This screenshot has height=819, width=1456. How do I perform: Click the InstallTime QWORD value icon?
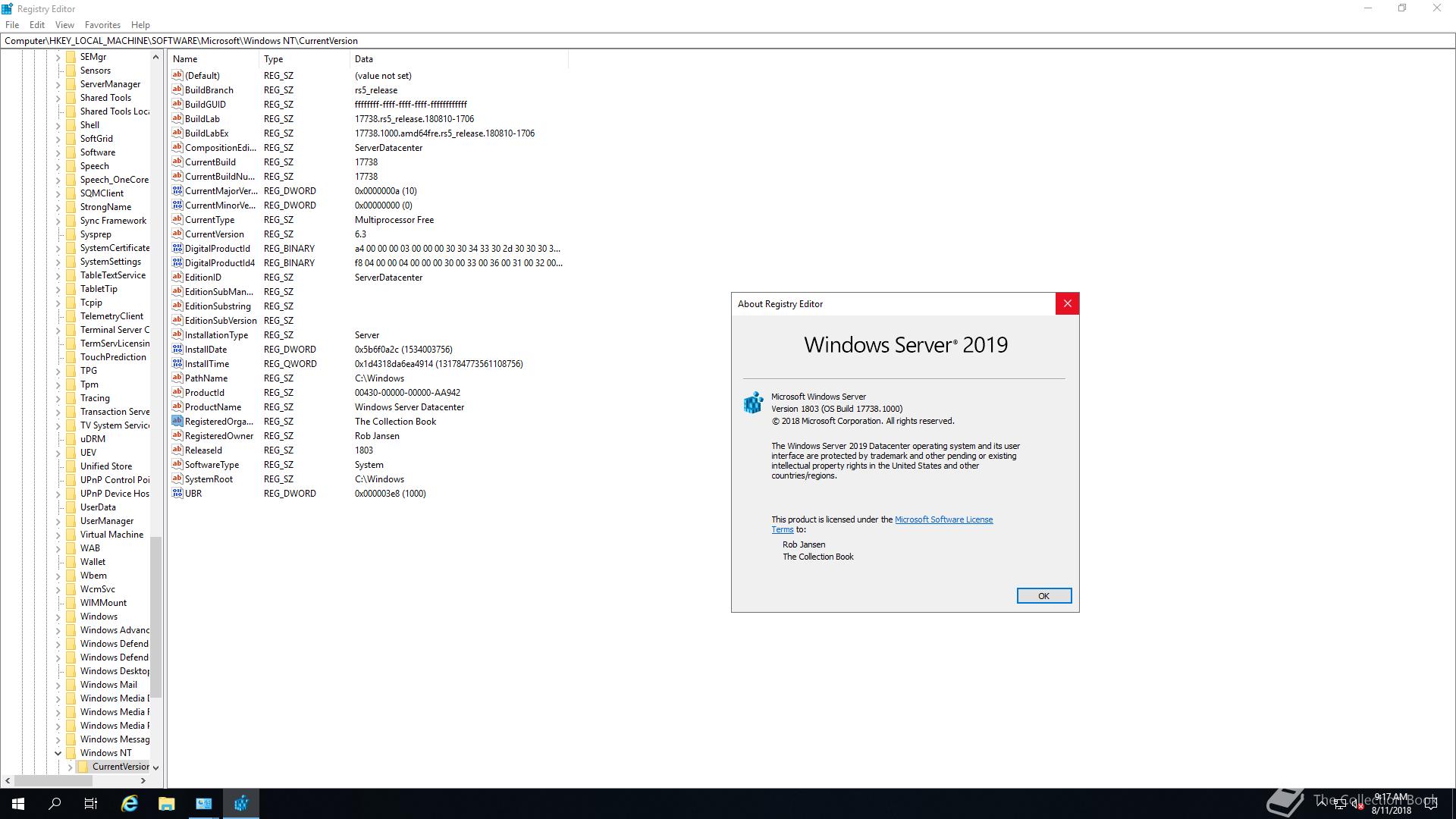(177, 363)
